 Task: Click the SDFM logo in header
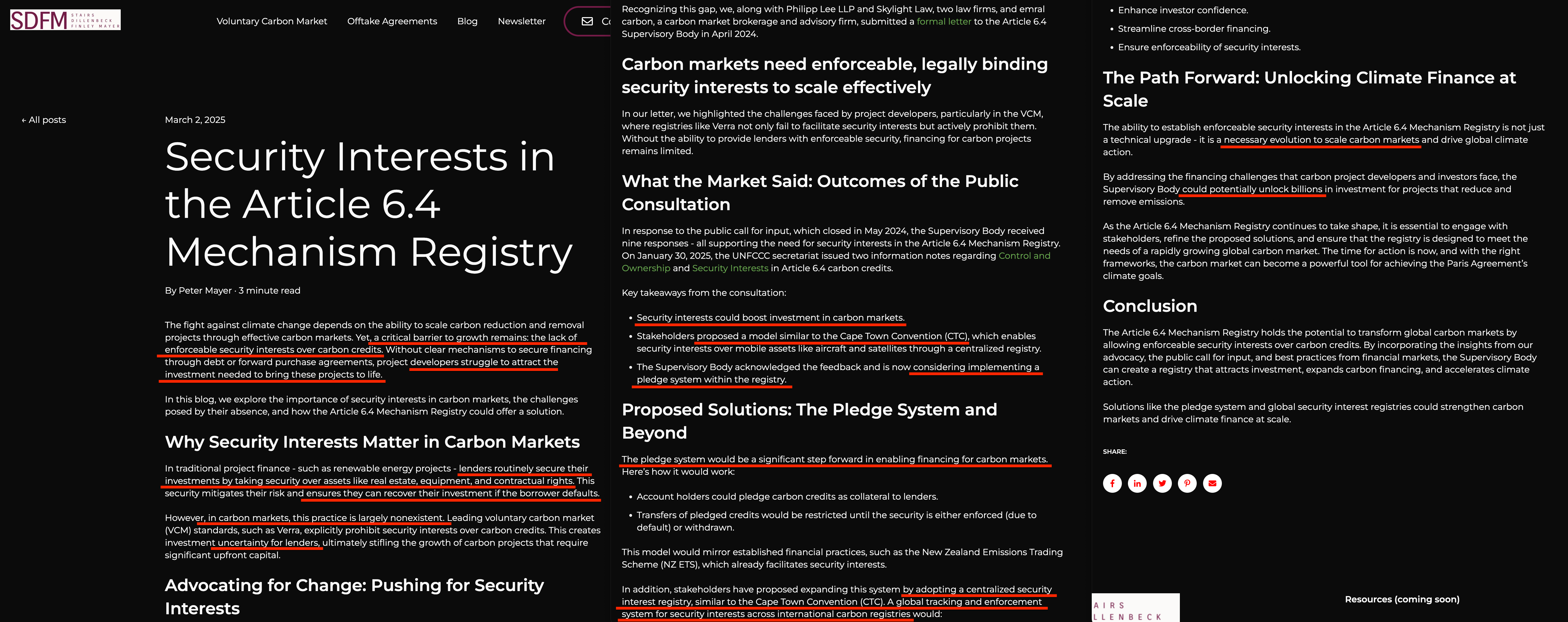pos(65,20)
